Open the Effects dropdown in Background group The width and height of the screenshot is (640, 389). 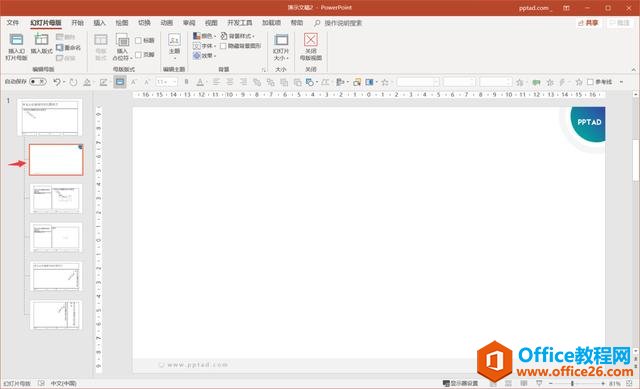point(204,56)
